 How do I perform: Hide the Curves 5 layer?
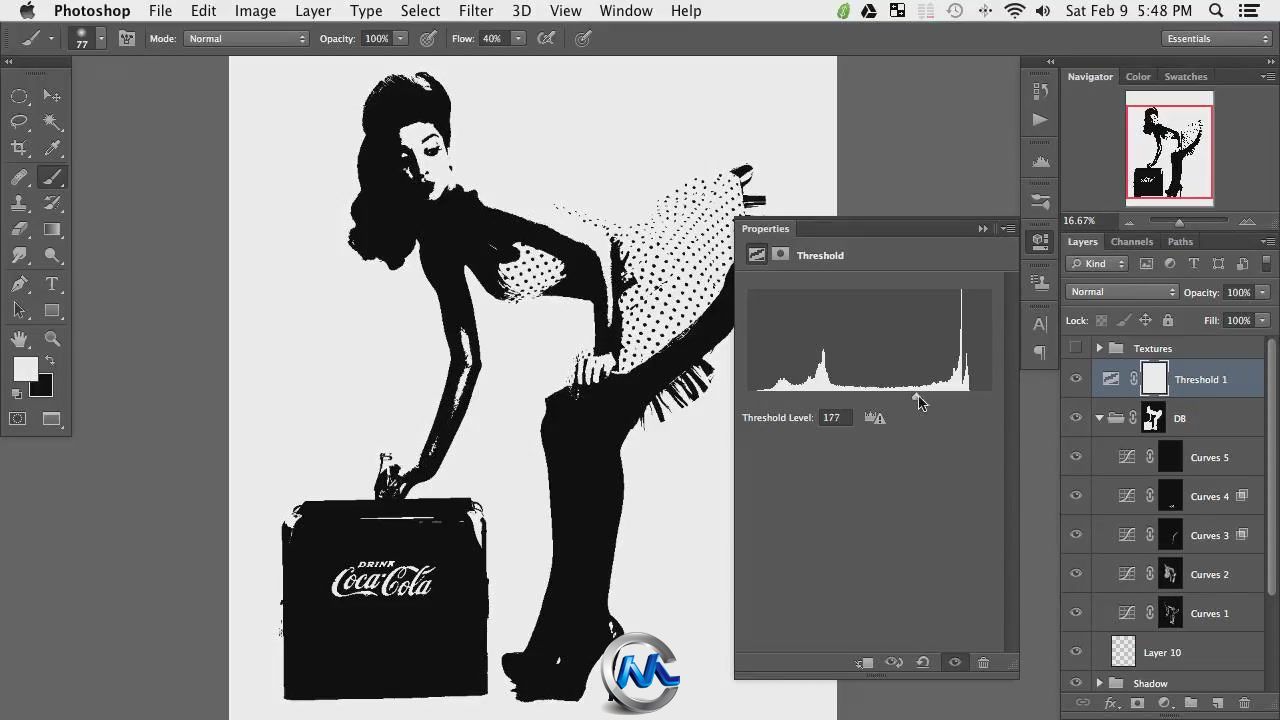1076,457
